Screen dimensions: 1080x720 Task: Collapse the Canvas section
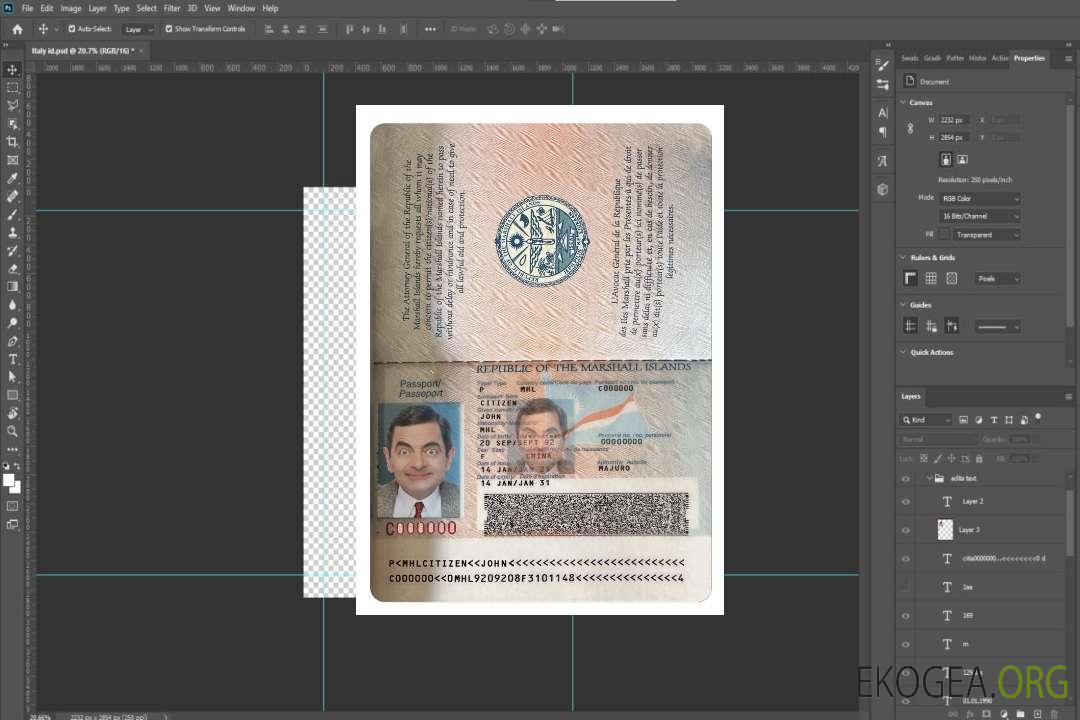coord(903,103)
